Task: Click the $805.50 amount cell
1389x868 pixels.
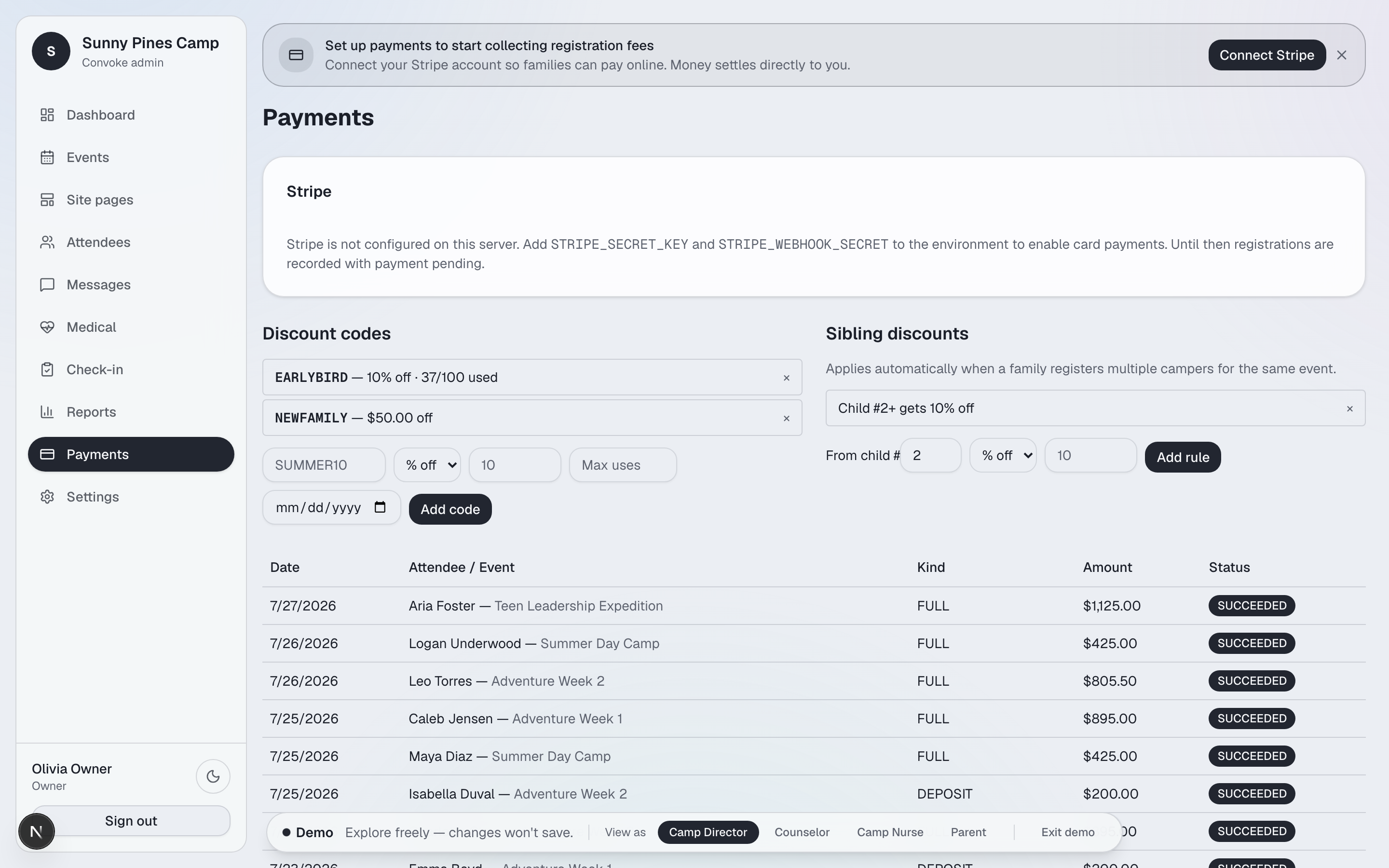Action: (1109, 681)
